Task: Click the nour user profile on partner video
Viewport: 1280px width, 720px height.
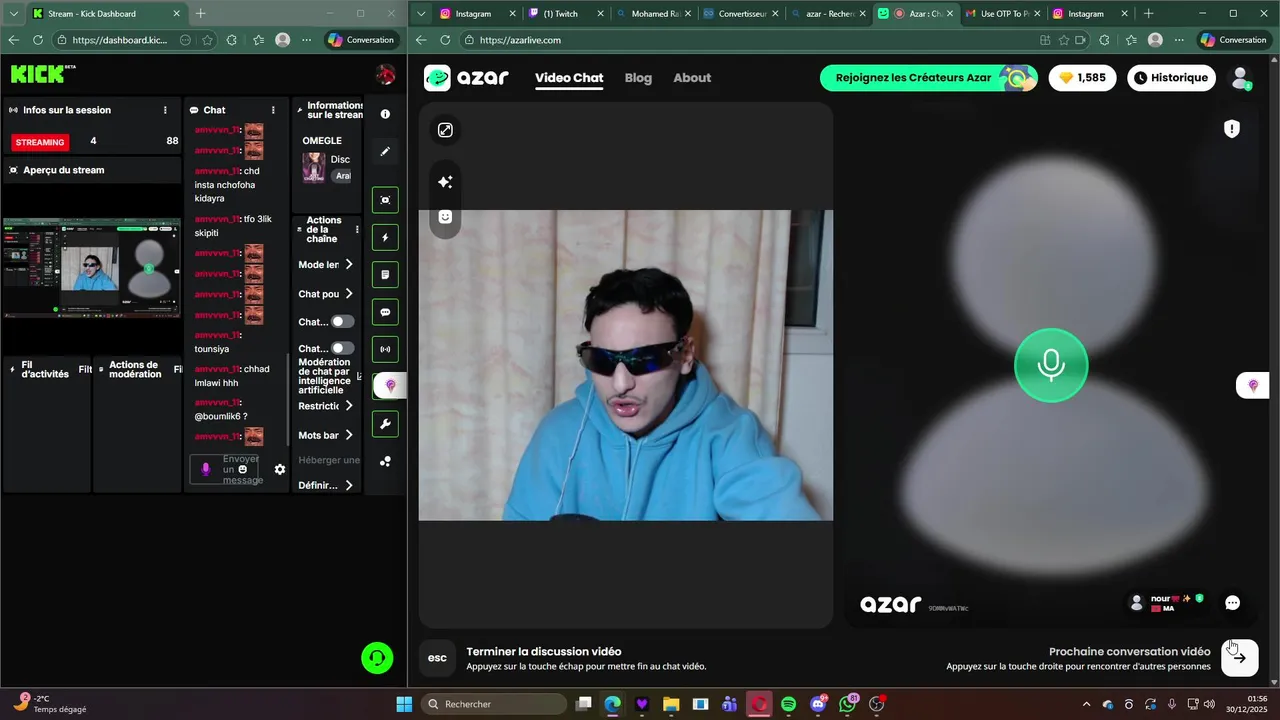Action: (x=1166, y=602)
